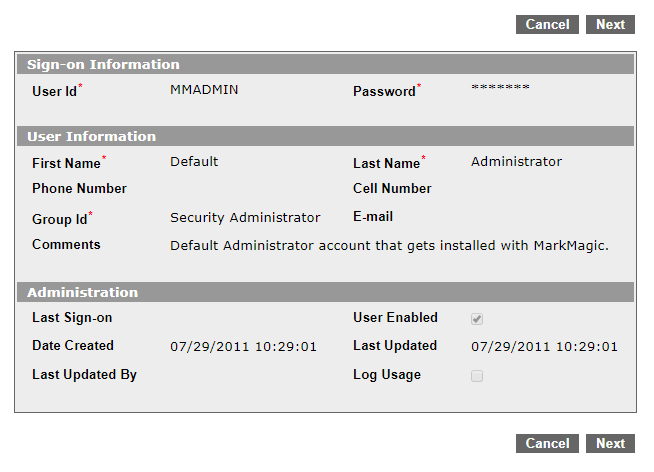Click the Cell Number label
Screen dimensions: 654x472
point(392,189)
